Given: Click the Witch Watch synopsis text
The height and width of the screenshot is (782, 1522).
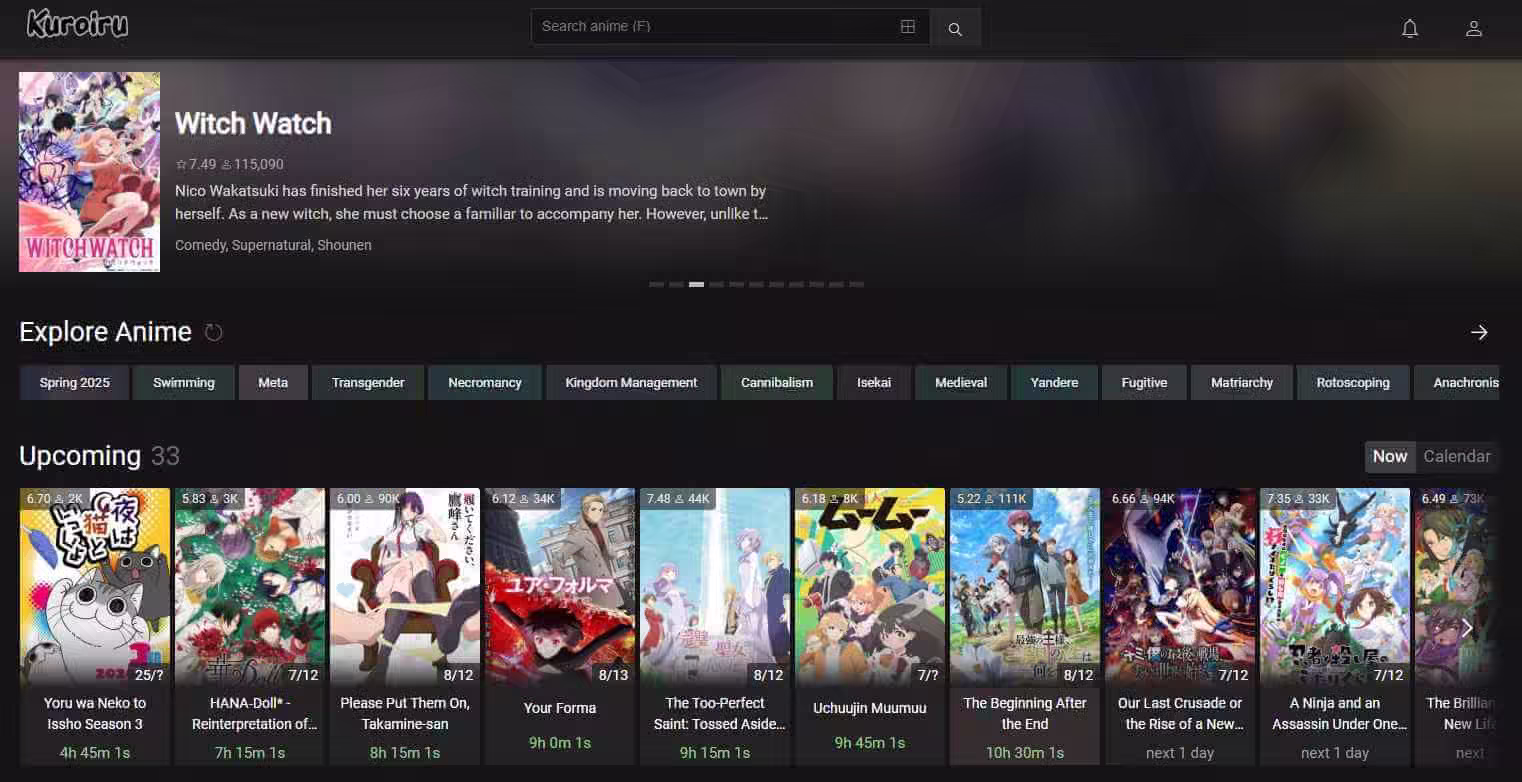Looking at the screenshot, I should (x=471, y=202).
